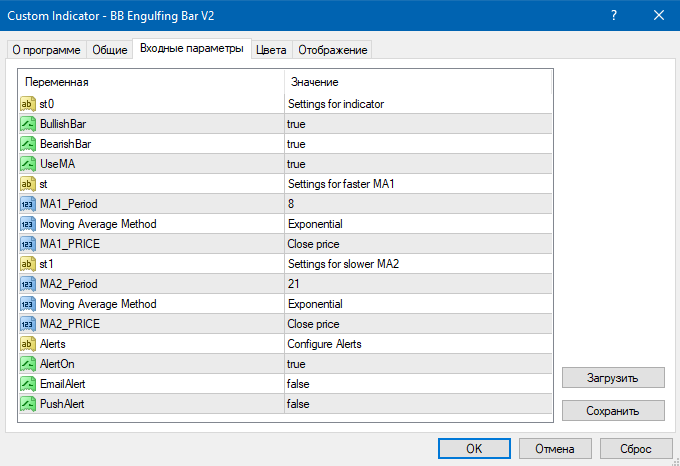The width and height of the screenshot is (680, 466).
Task: Click the string icon beside Alerts
Action: pos(28,344)
